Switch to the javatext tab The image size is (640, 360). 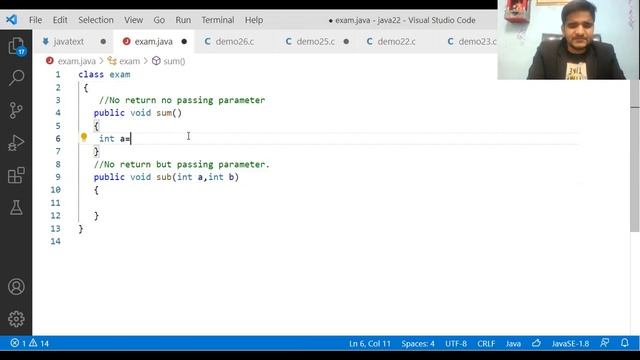73,41
